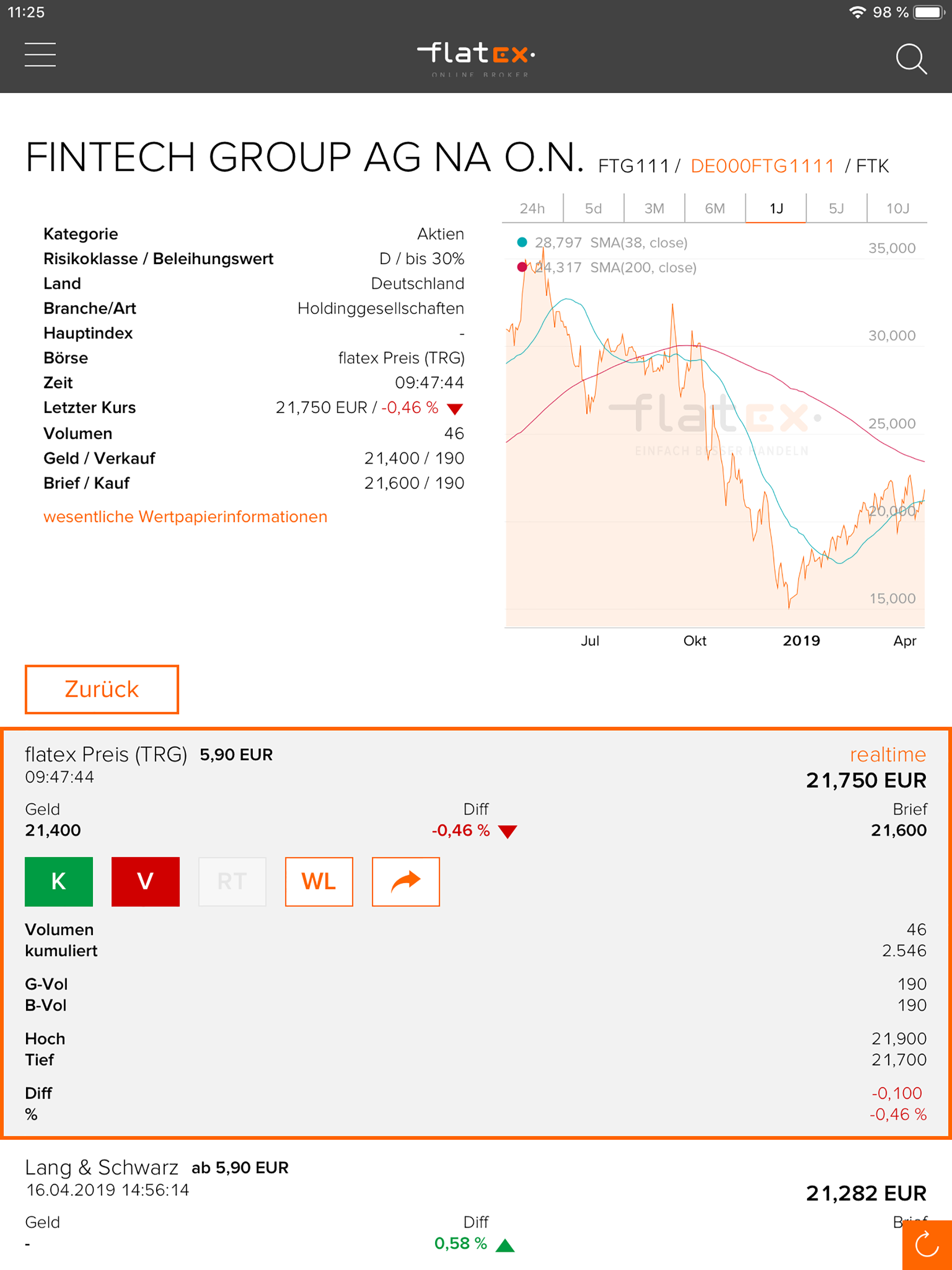Toggle the SMA(38, close) legend dot
This screenshot has width=952, height=1270.
coord(522,242)
